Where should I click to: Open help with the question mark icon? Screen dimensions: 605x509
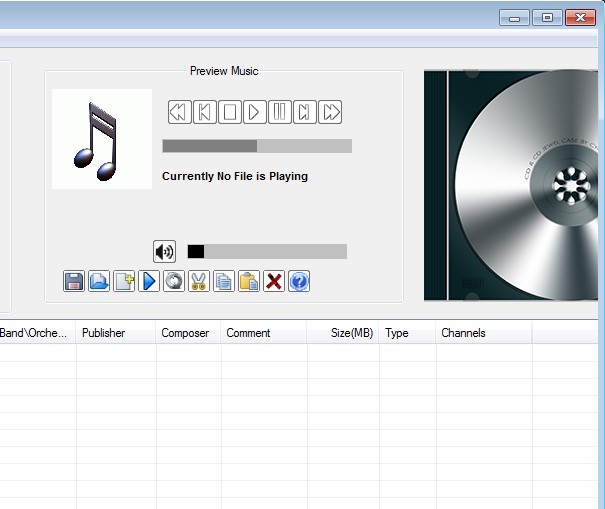[299, 281]
